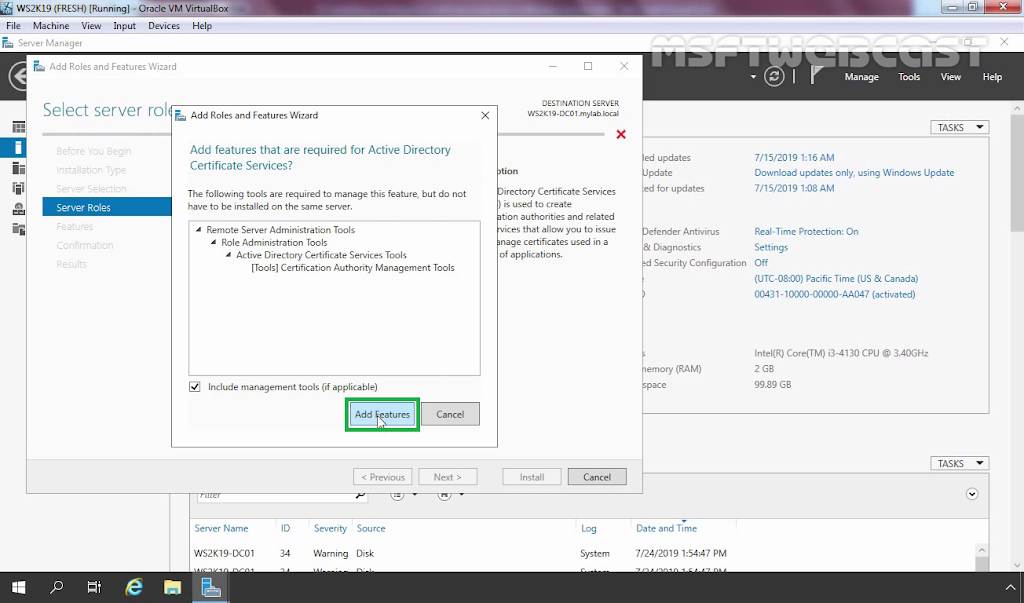Open the VirtualBox Input menu

click(x=124, y=25)
